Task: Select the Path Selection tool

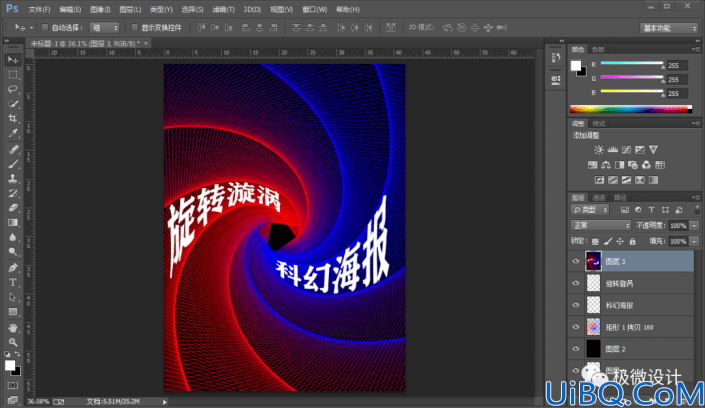Action: point(13,297)
